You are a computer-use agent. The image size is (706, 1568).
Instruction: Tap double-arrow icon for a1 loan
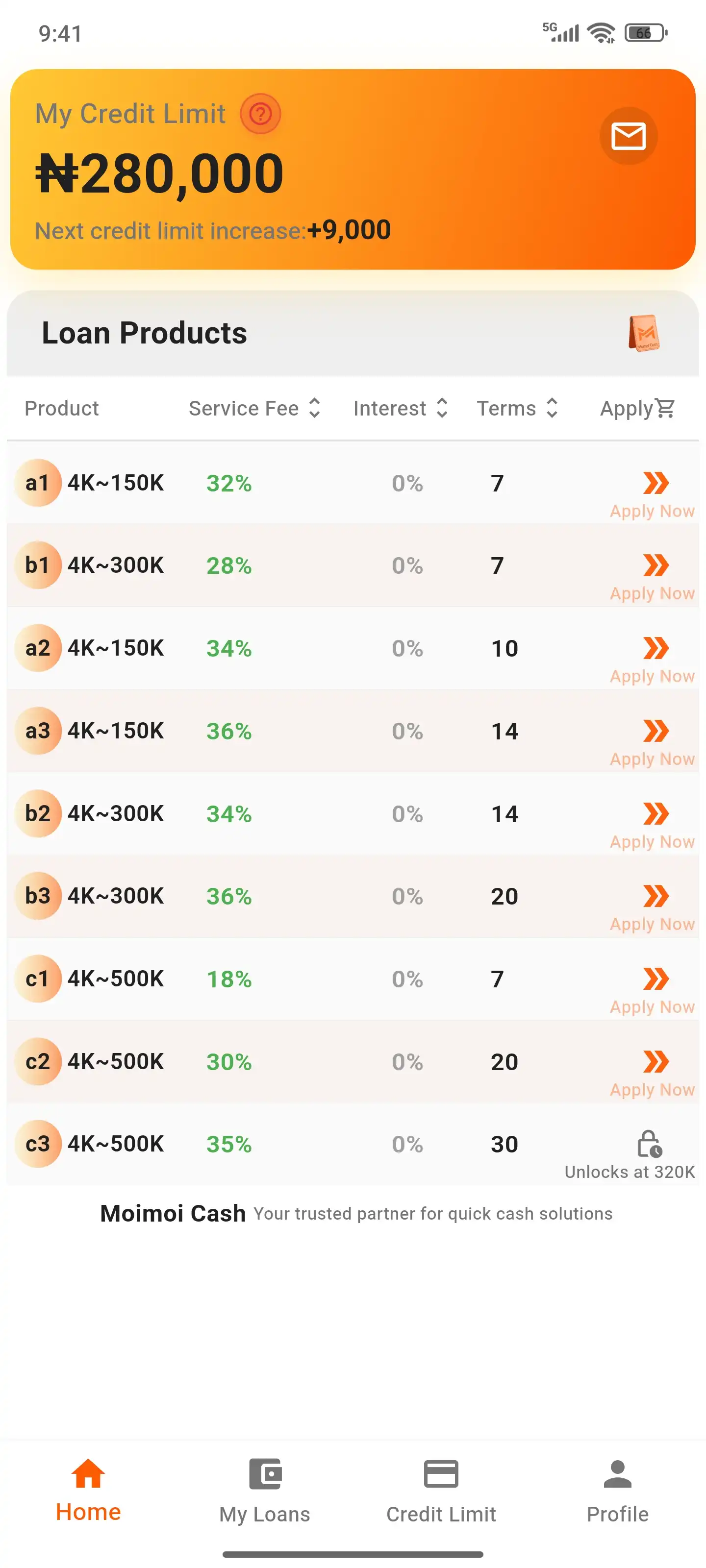pos(656,483)
